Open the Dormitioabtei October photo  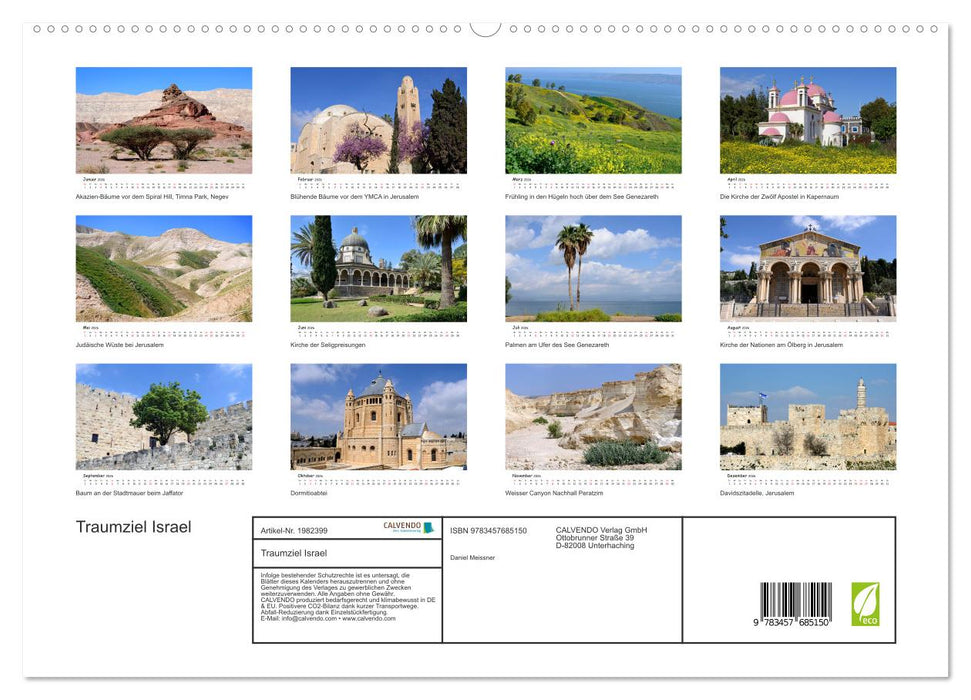(x=378, y=417)
